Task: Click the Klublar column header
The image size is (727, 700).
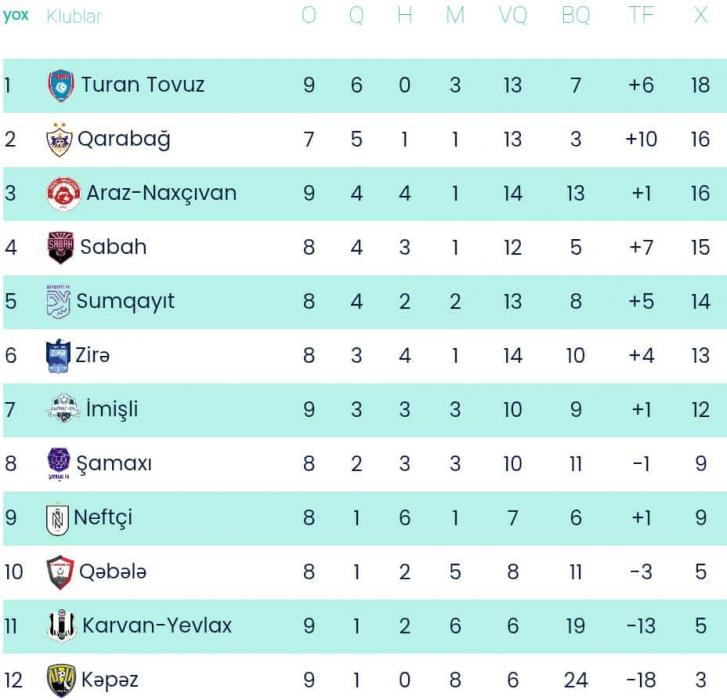Action: point(74,16)
